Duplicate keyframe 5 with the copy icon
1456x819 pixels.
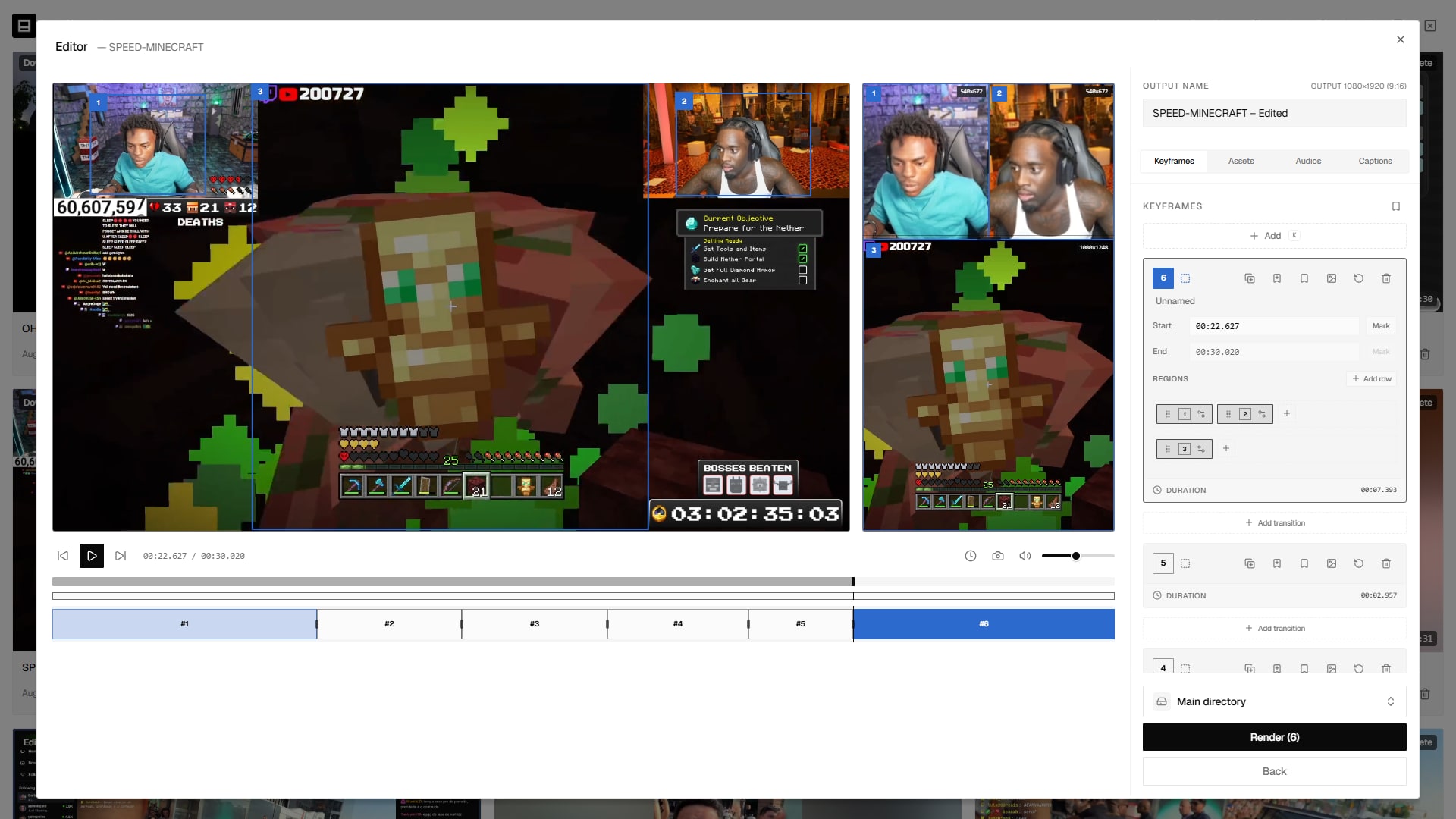[x=1250, y=563]
